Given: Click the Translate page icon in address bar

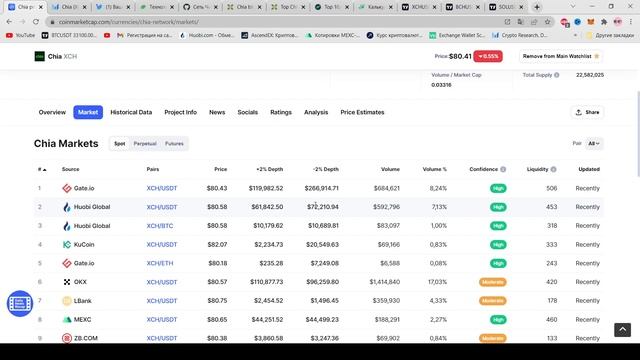Looking at the screenshot, I should [x=520, y=22].
